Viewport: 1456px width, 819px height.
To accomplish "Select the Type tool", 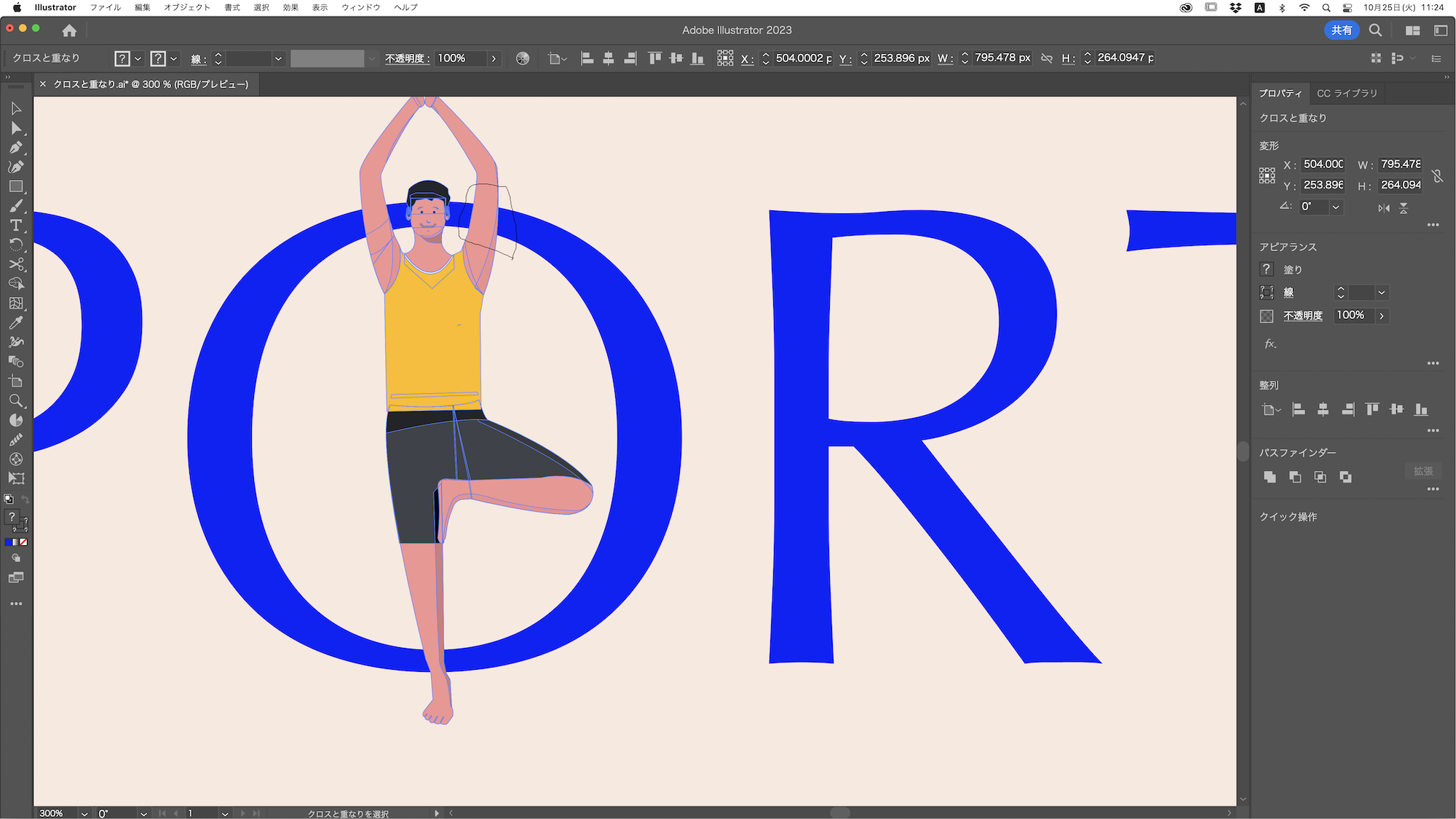I will (16, 225).
